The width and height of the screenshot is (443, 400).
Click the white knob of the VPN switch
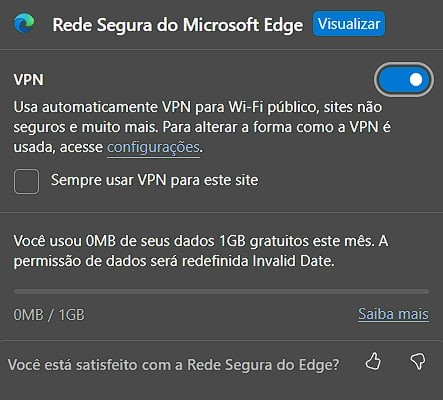click(416, 80)
